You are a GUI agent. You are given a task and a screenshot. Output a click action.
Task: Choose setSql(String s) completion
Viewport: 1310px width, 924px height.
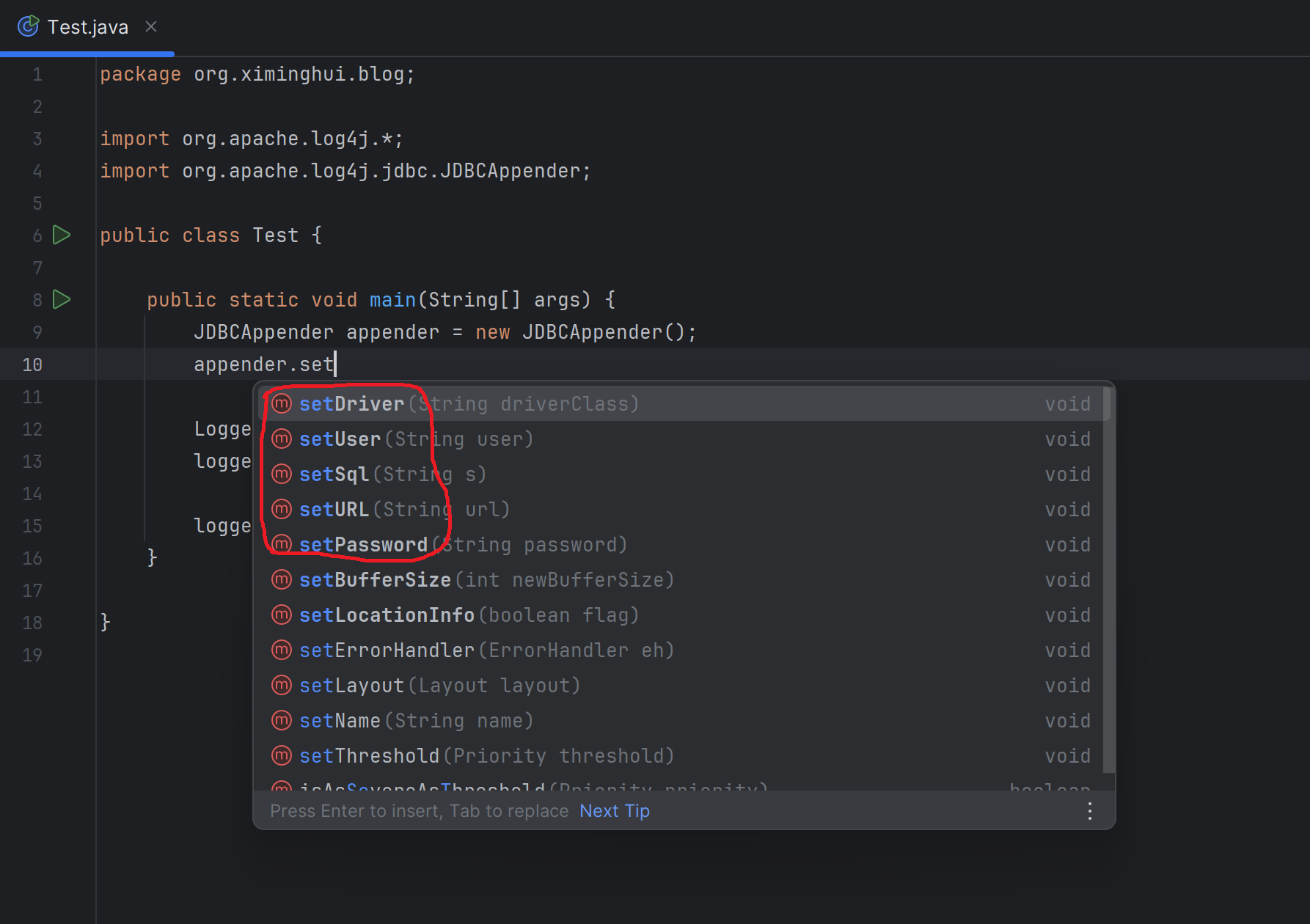[684, 474]
